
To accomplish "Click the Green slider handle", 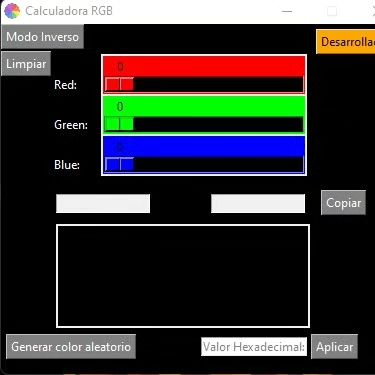I will pos(119,124).
